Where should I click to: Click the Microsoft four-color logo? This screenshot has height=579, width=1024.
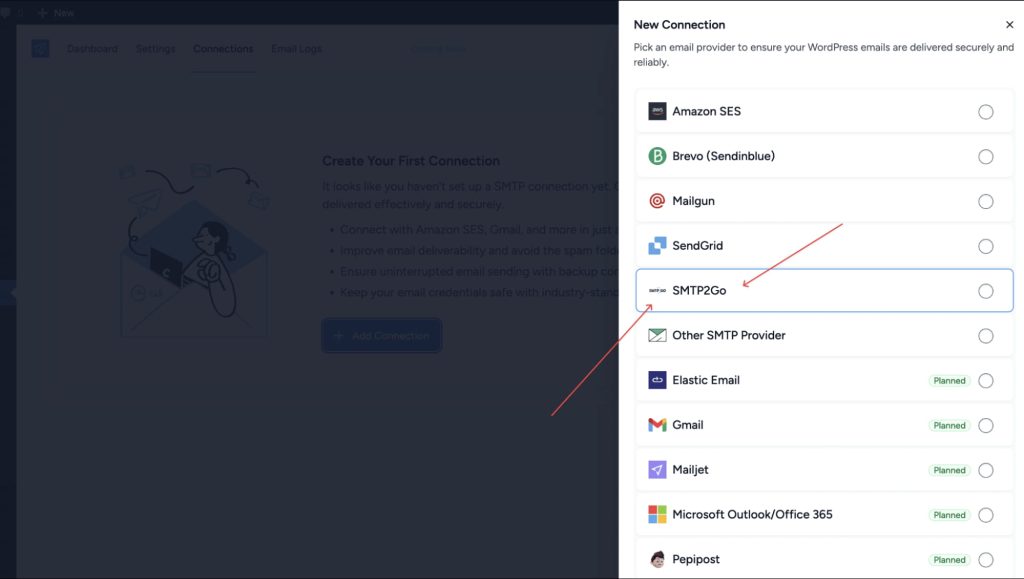(x=657, y=514)
